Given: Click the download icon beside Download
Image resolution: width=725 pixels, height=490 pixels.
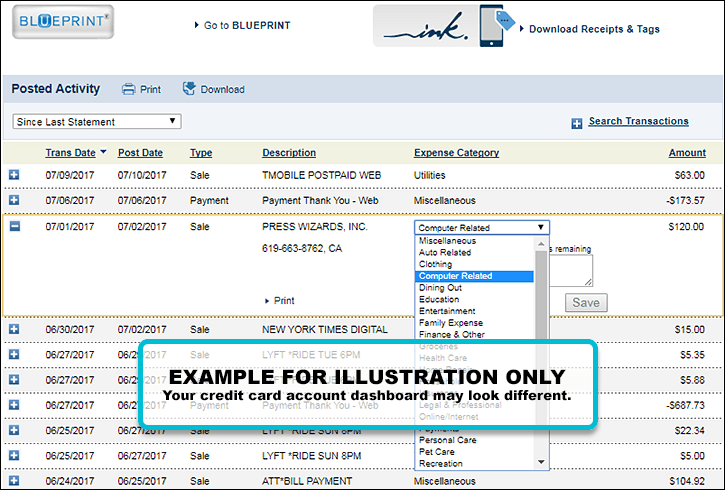Looking at the screenshot, I should pyautogui.click(x=189, y=89).
